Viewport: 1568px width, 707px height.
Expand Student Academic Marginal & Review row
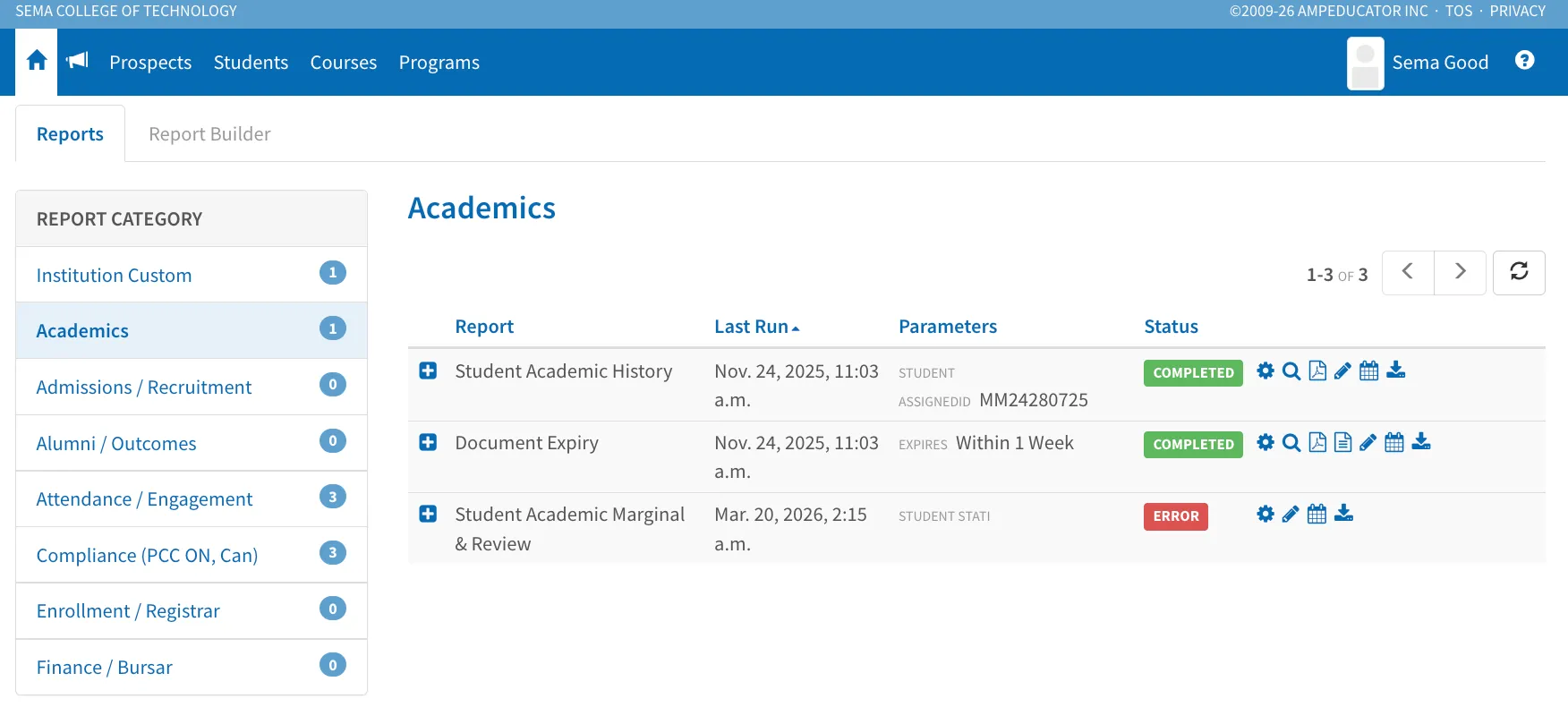[428, 514]
